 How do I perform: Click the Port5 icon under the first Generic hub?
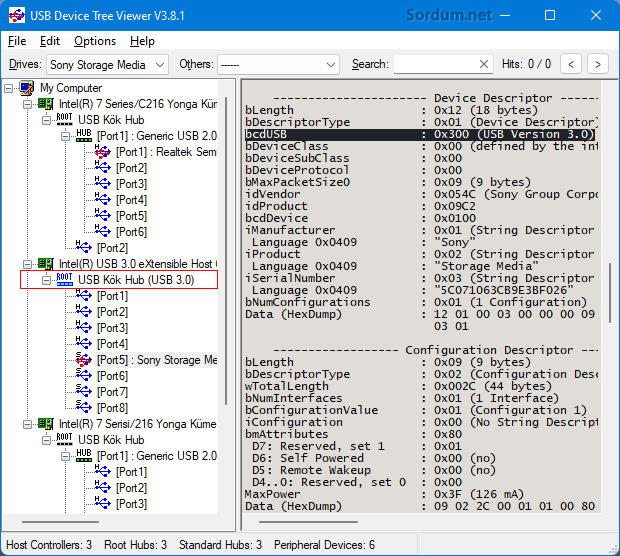tap(103, 216)
